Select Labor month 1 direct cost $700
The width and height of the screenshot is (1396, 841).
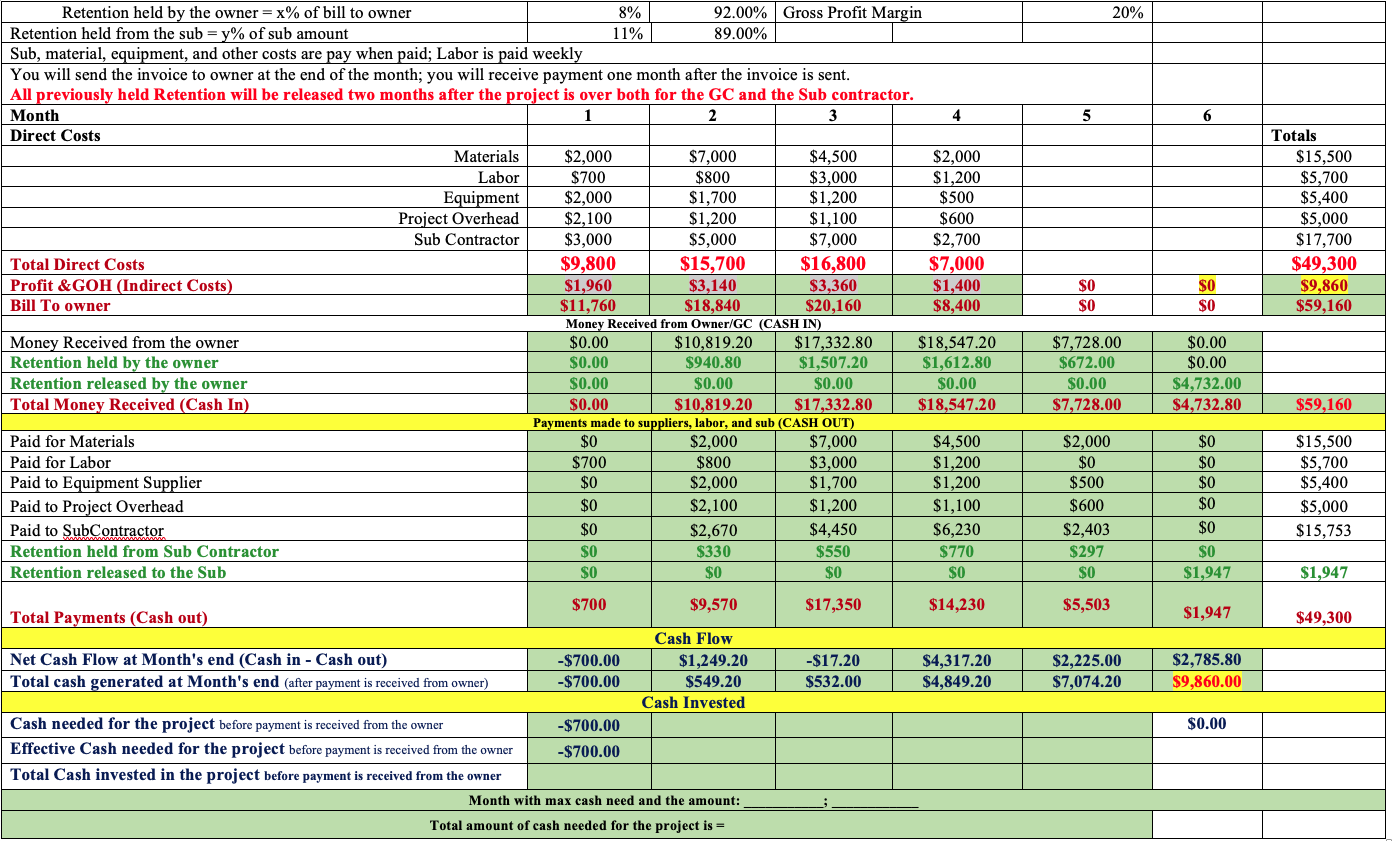click(588, 177)
